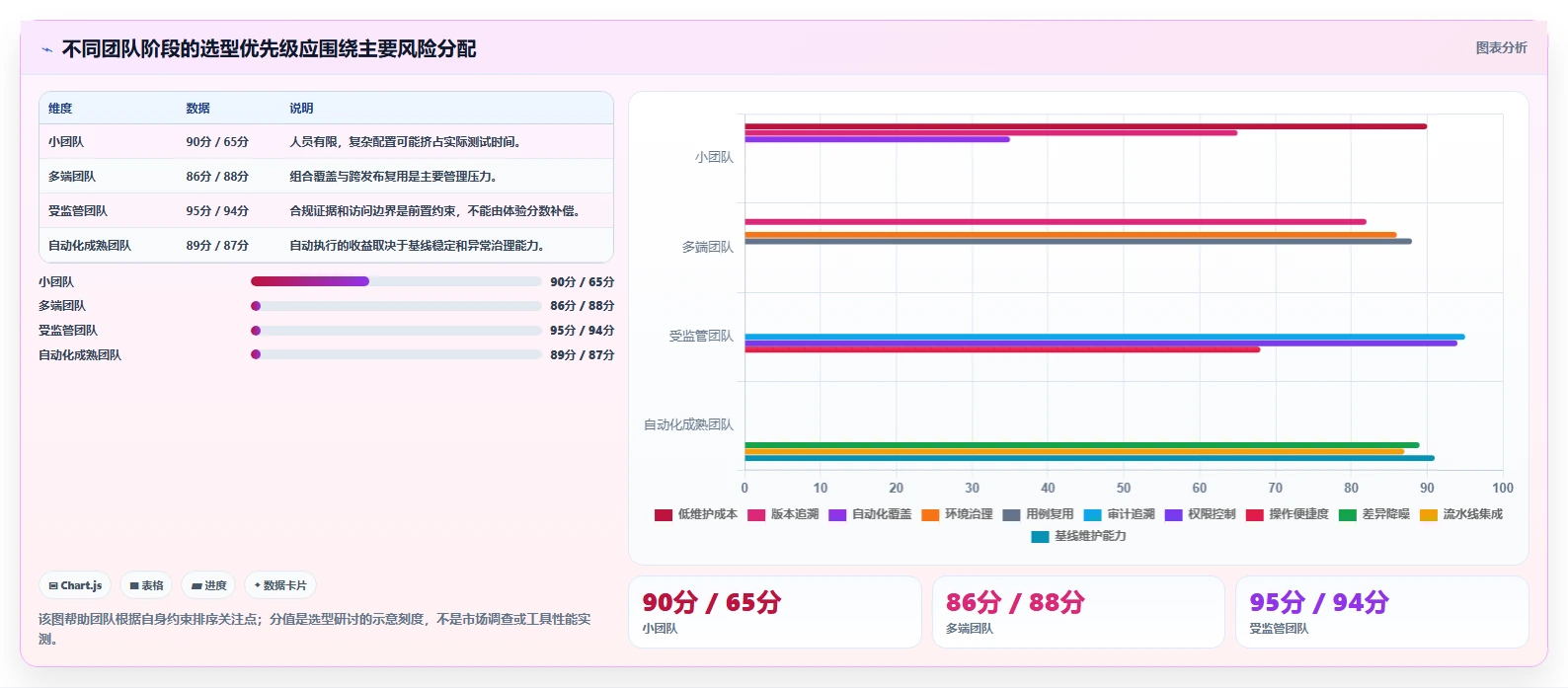Toggle the 审计追溯 legend entry

click(1119, 514)
